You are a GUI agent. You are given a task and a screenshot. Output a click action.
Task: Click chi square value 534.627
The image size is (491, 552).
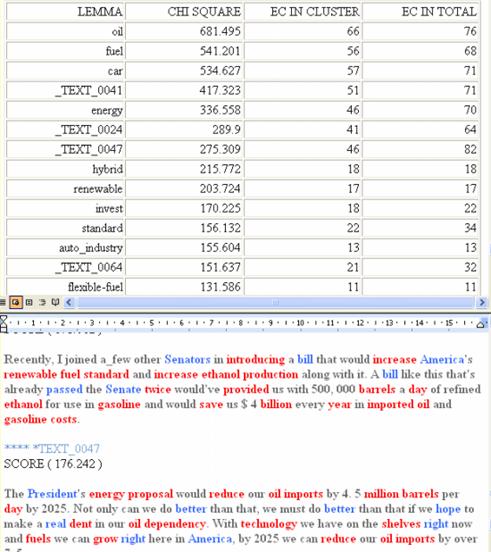[220, 71]
